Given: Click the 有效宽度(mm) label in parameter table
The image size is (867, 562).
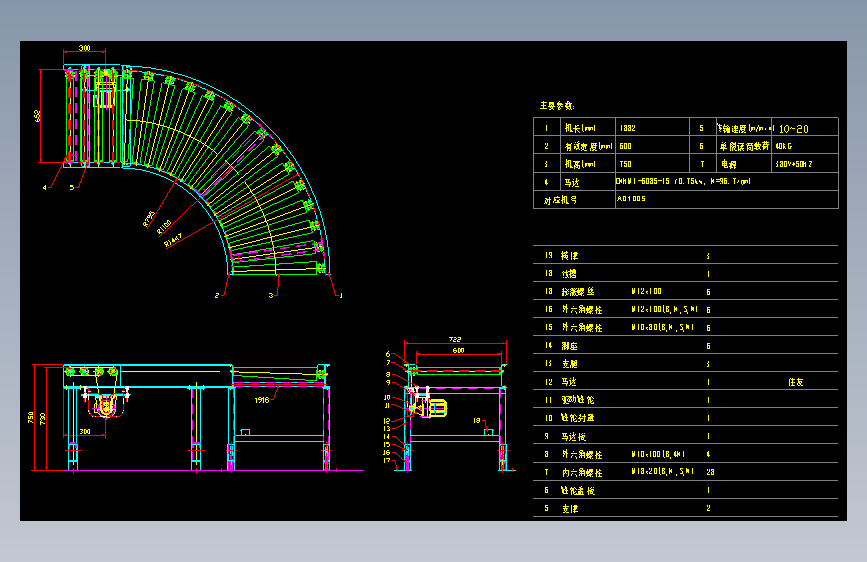Looking at the screenshot, I should point(588,146).
